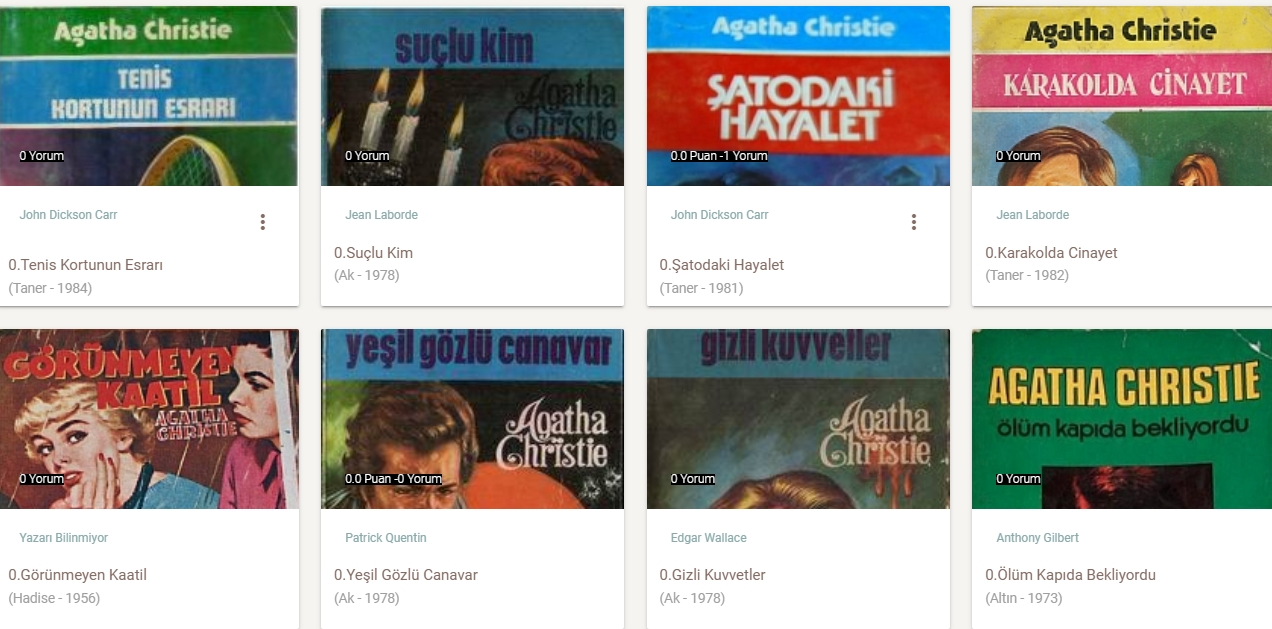Click the Görünmeyen Kaatil cover thumbnail
Viewport: 1272px width, 629px height.
click(149, 419)
